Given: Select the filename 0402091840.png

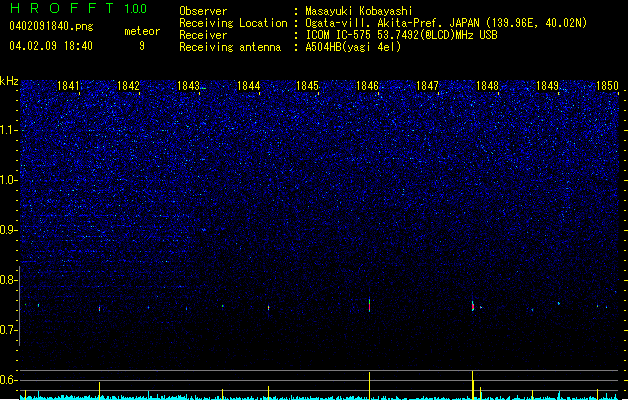Looking at the screenshot, I should click(x=51, y=26).
